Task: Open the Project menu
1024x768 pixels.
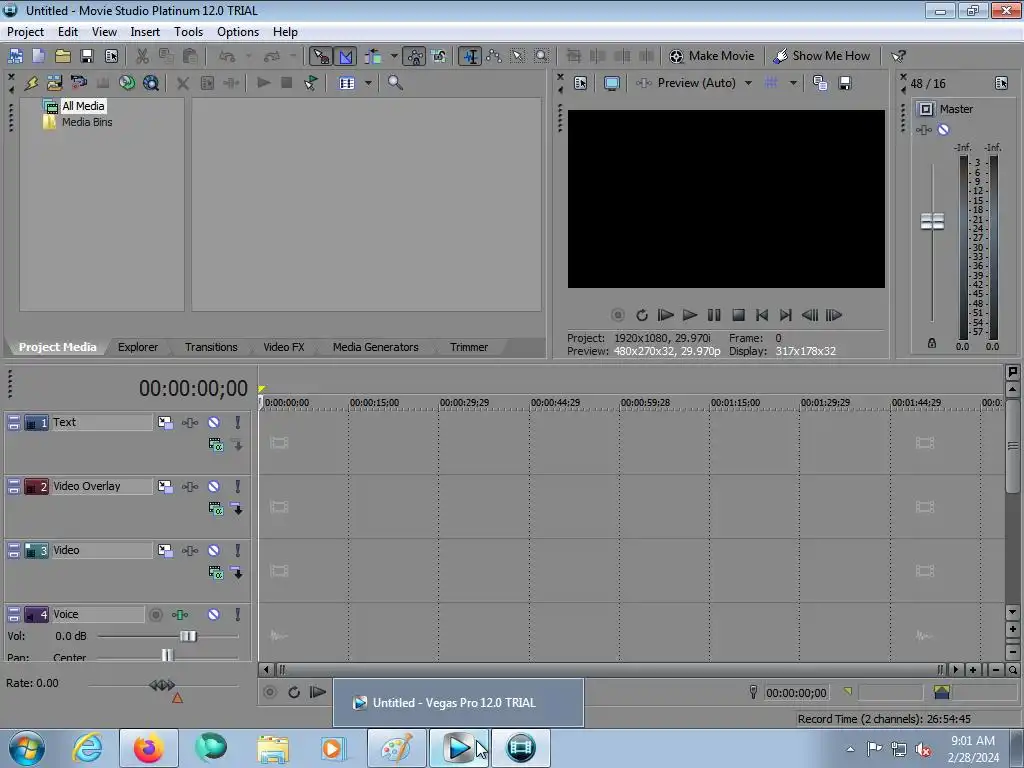Action: coord(25,31)
